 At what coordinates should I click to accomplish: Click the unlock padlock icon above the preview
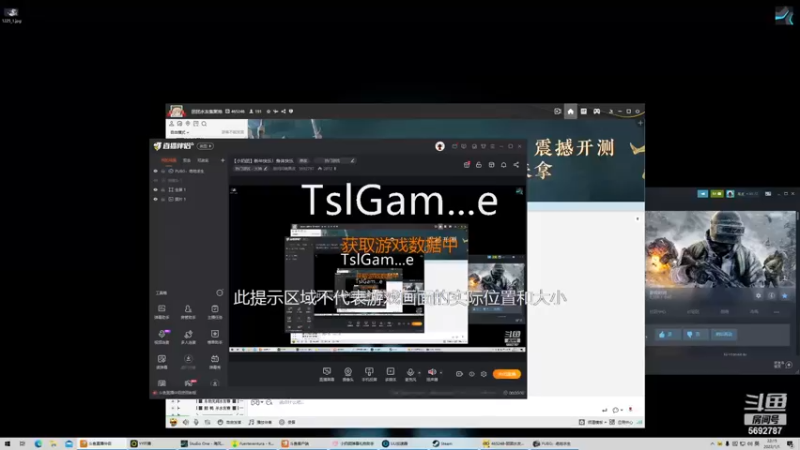tap(479, 165)
